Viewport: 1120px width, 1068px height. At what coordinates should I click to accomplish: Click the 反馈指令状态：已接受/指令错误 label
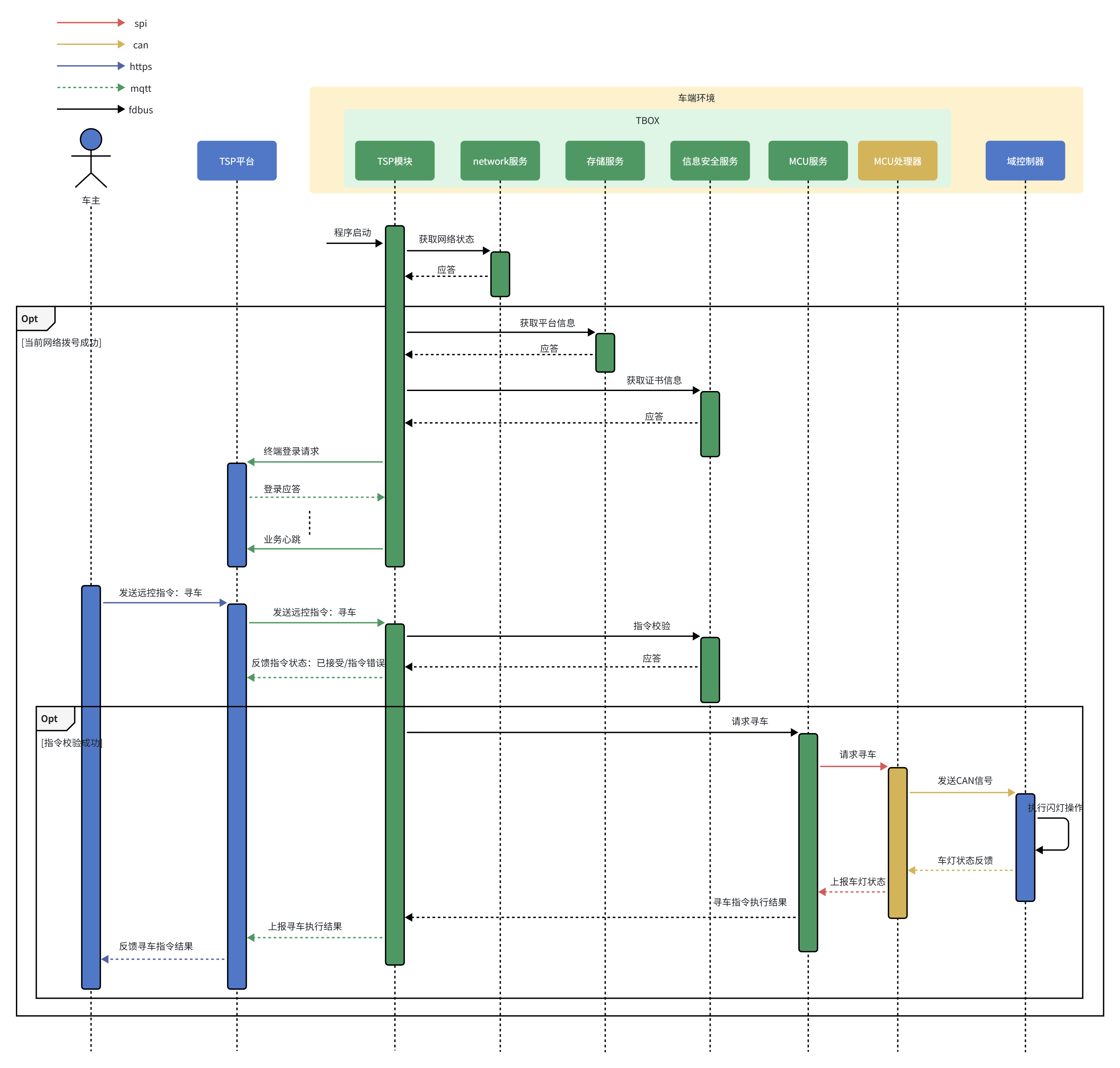pos(318,663)
